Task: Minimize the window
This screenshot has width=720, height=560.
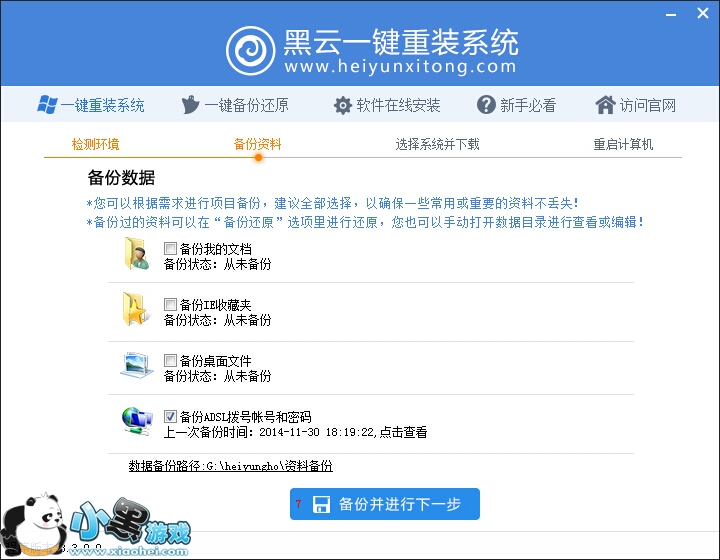Action: (x=671, y=14)
